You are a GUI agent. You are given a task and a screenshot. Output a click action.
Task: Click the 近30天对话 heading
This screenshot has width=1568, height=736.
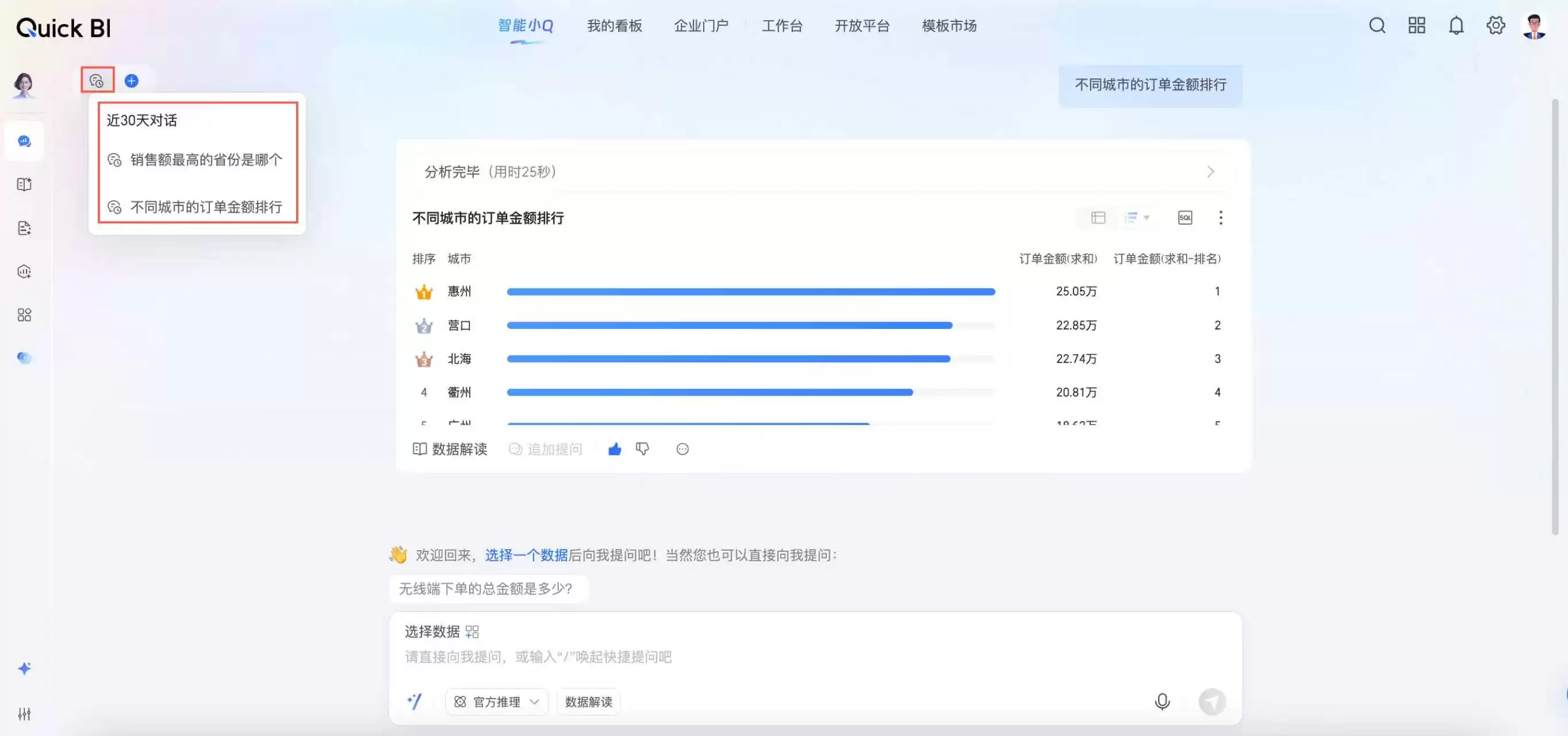(x=142, y=121)
